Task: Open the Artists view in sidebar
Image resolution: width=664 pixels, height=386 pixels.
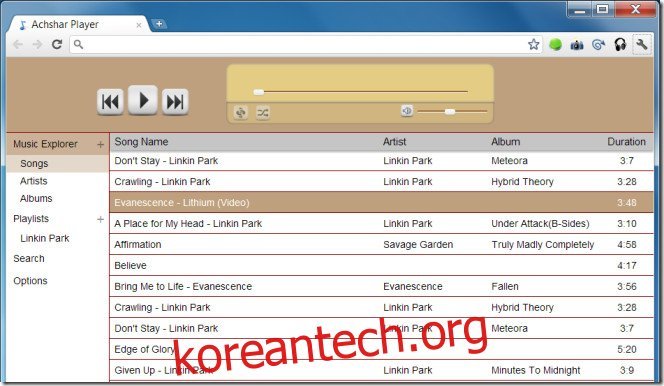Action: [33, 181]
